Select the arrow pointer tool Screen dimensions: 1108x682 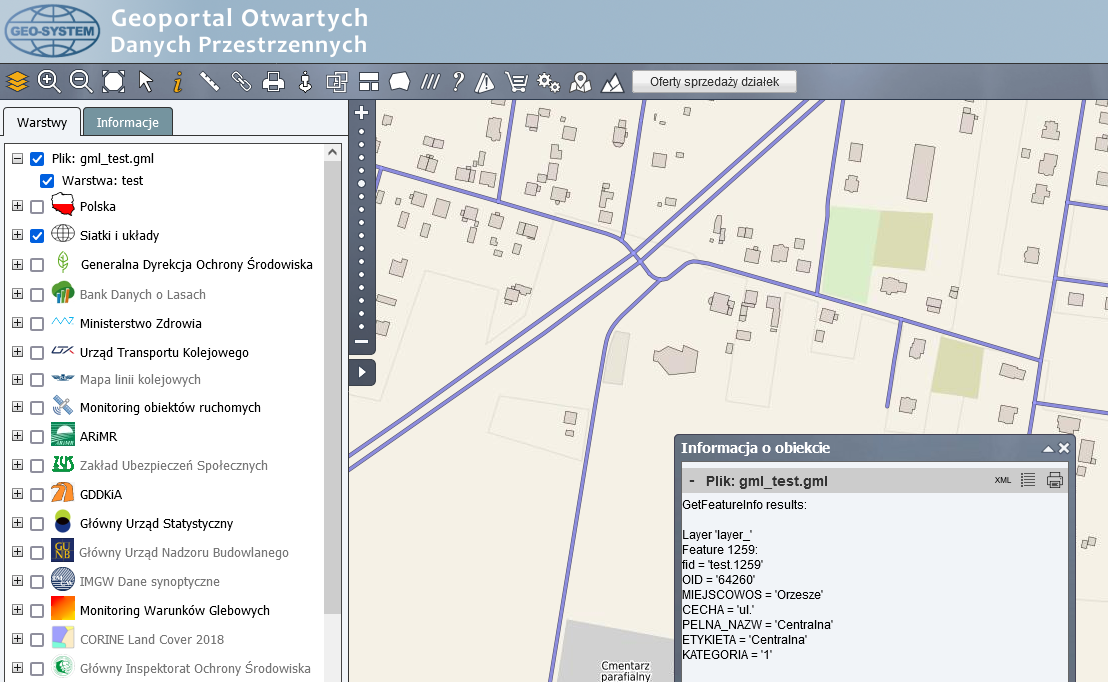pyautogui.click(x=146, y=82)
